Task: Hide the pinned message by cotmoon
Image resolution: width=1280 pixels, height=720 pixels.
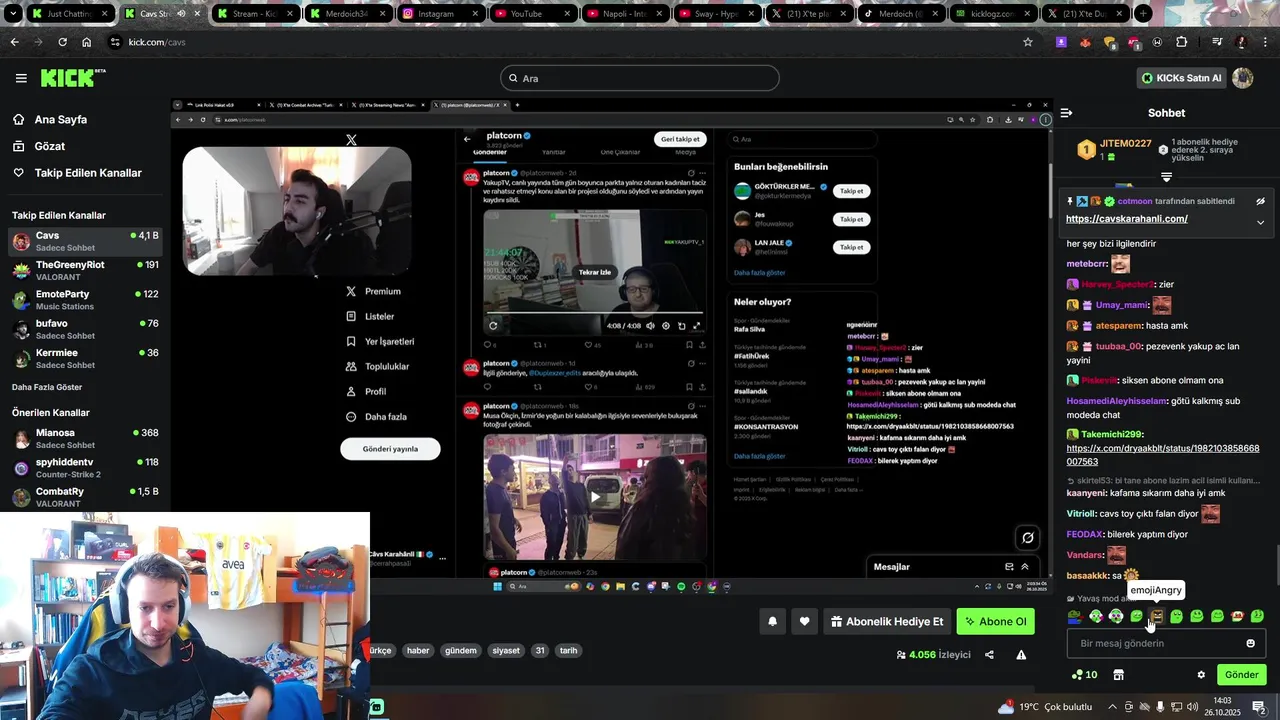Action: pos(1261,201)
